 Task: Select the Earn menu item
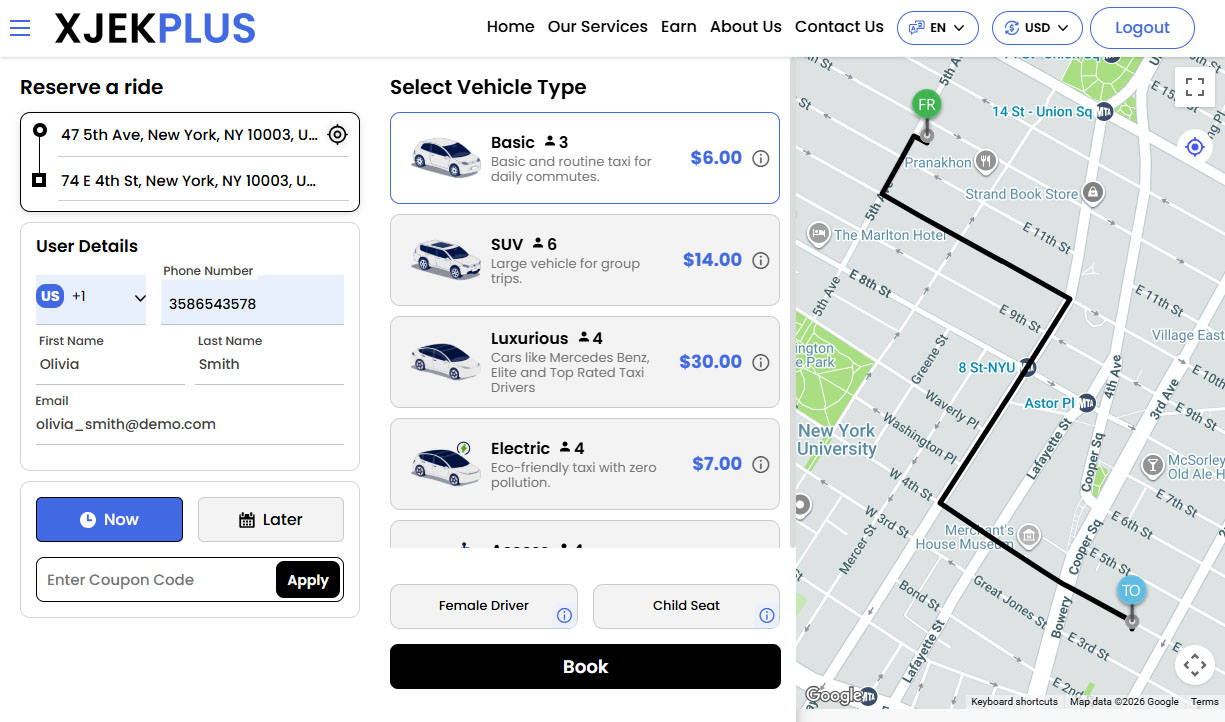tap(679, 27)
